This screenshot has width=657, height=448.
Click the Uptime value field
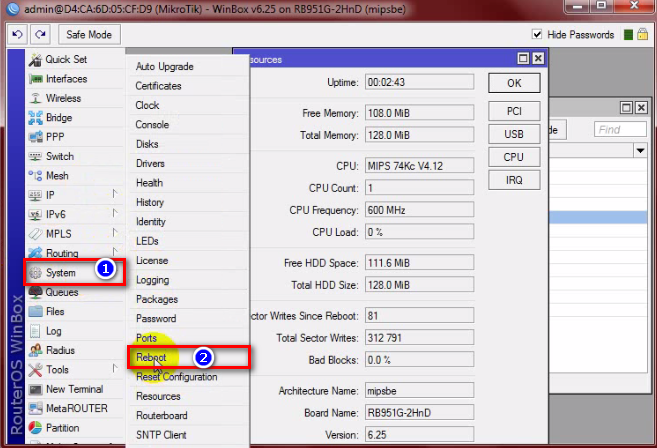419,82
